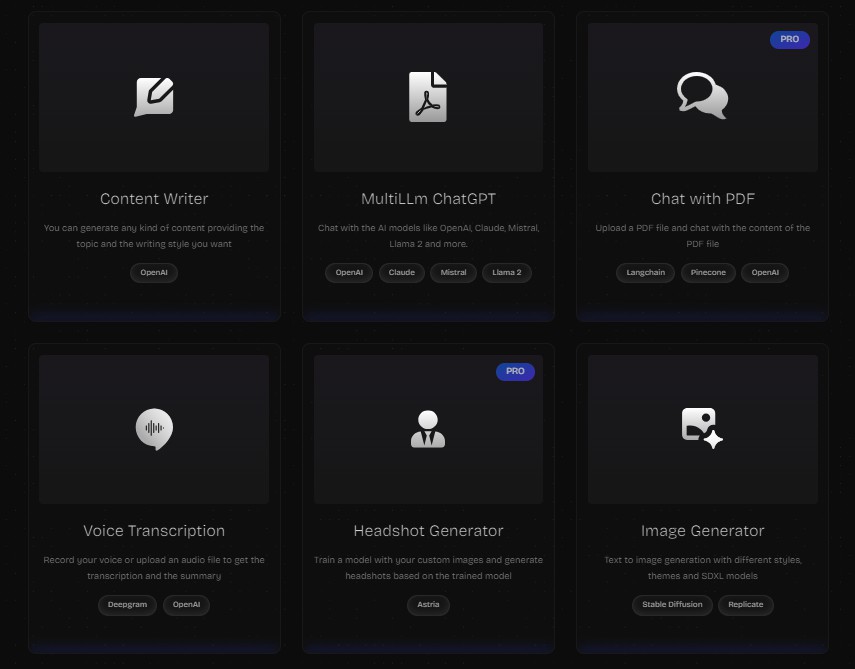Viewport: 855px width, 669px height.
Task: Open the Voice Transcription title
Action: [x=154, y=531]
